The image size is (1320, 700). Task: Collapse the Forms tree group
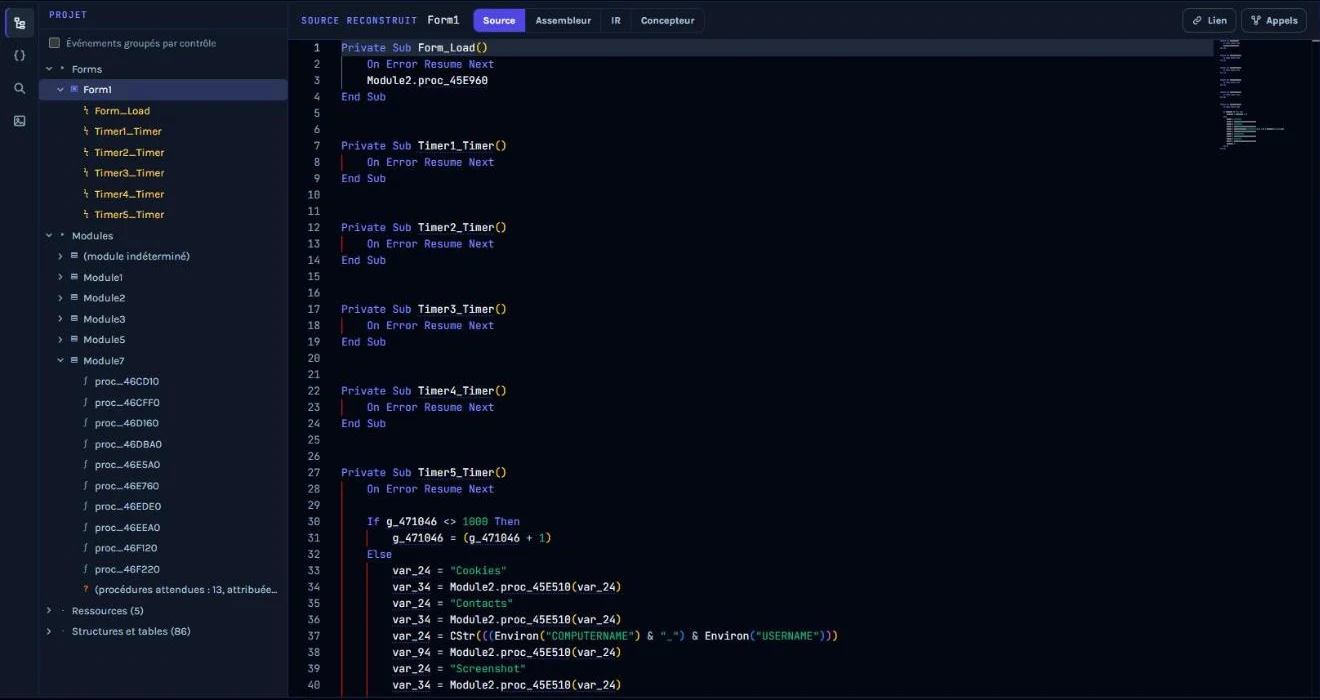pyautogui.click(x=49, y=69)
